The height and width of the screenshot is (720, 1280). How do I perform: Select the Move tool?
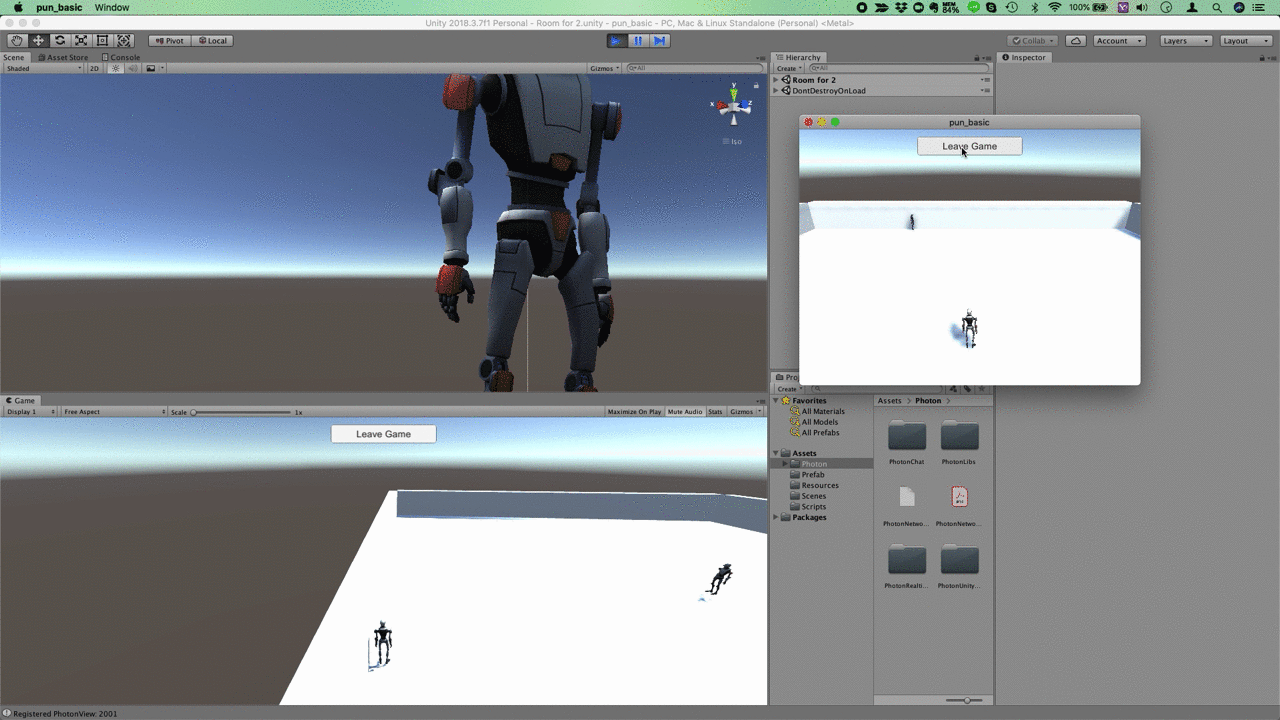(38, 41)
